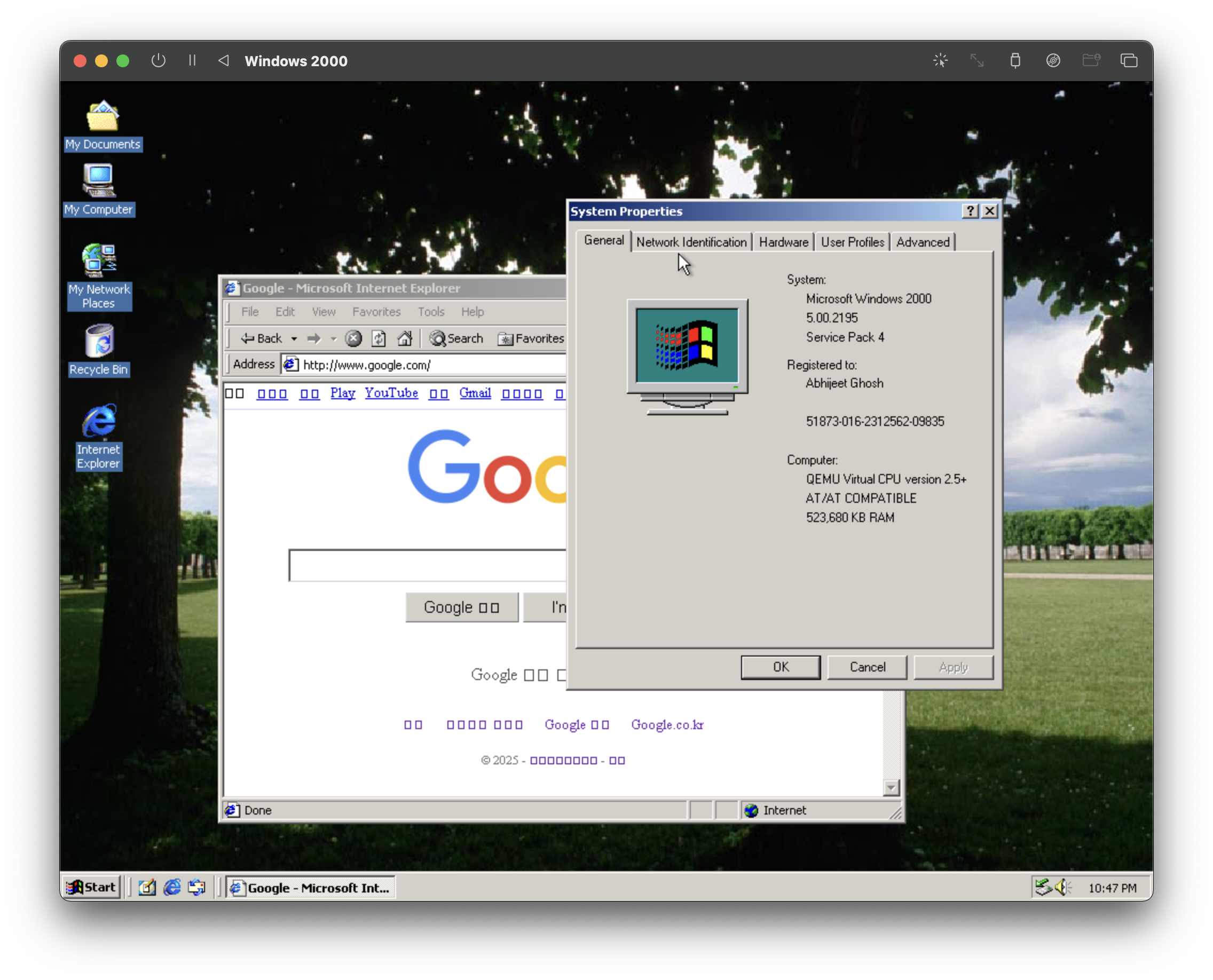Click the network connection tray icon

point(1043,888)
